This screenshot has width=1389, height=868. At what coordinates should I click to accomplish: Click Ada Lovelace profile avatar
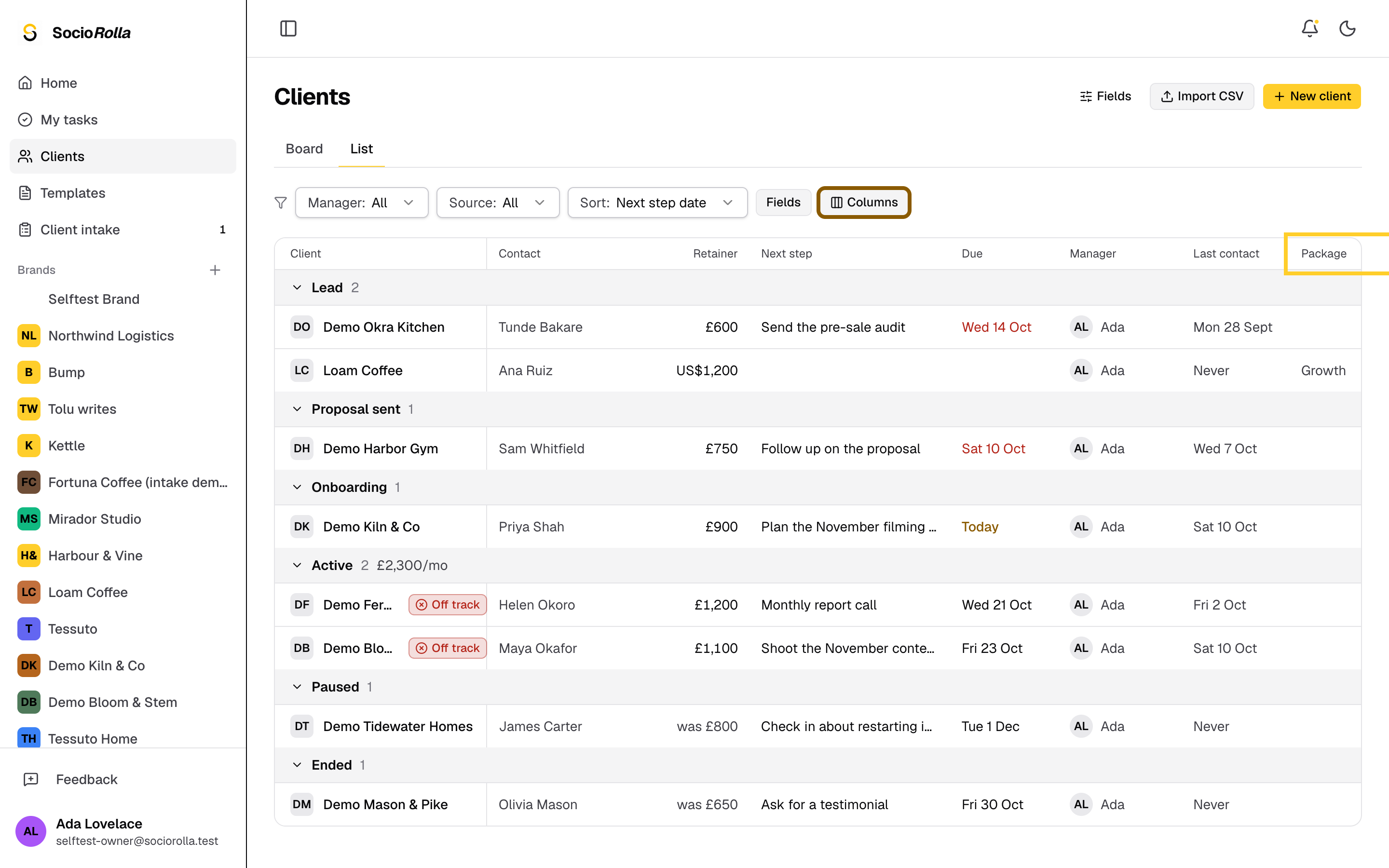pos(31,831)
